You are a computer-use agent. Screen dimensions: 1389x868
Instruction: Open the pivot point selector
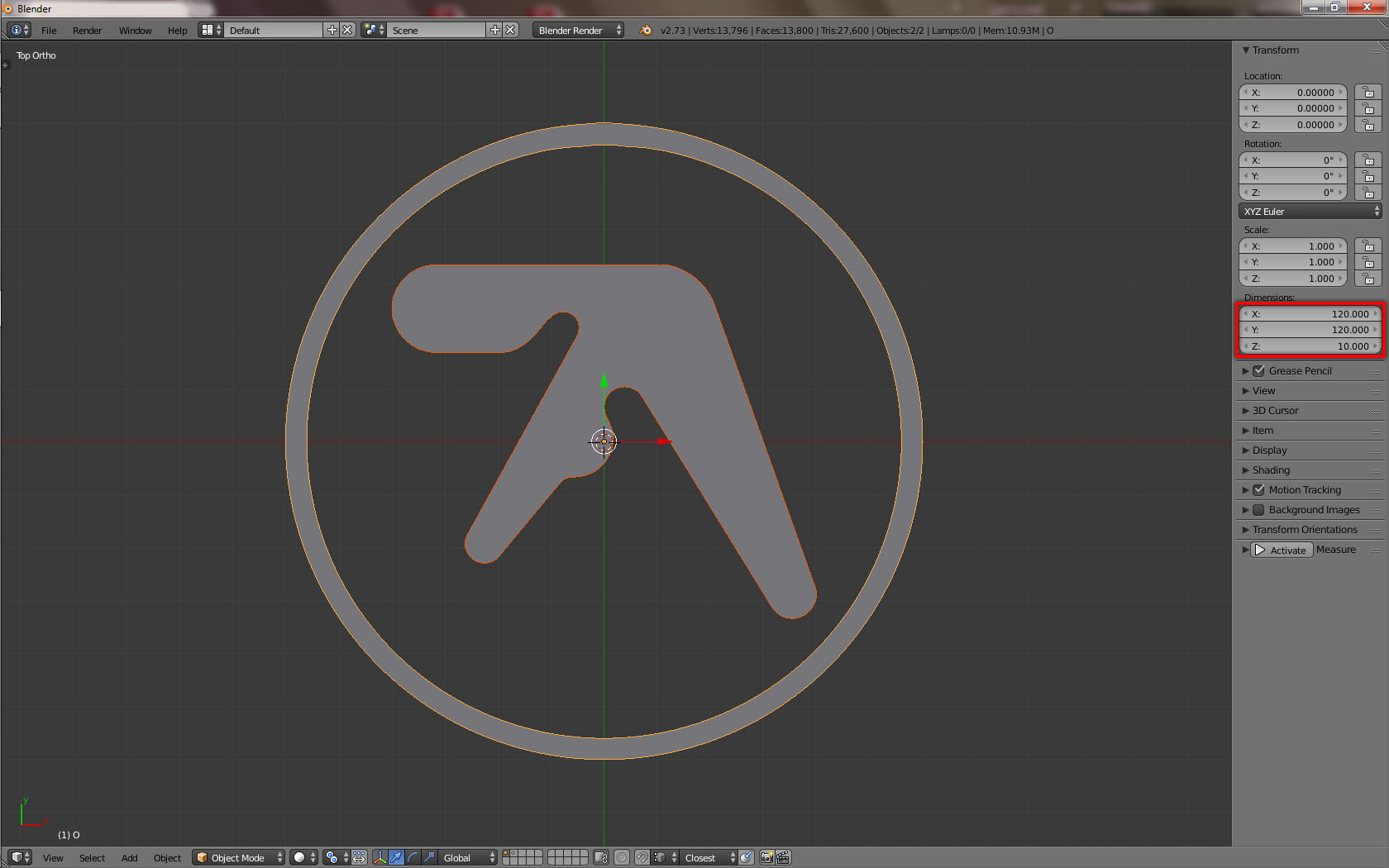[336, 857]
